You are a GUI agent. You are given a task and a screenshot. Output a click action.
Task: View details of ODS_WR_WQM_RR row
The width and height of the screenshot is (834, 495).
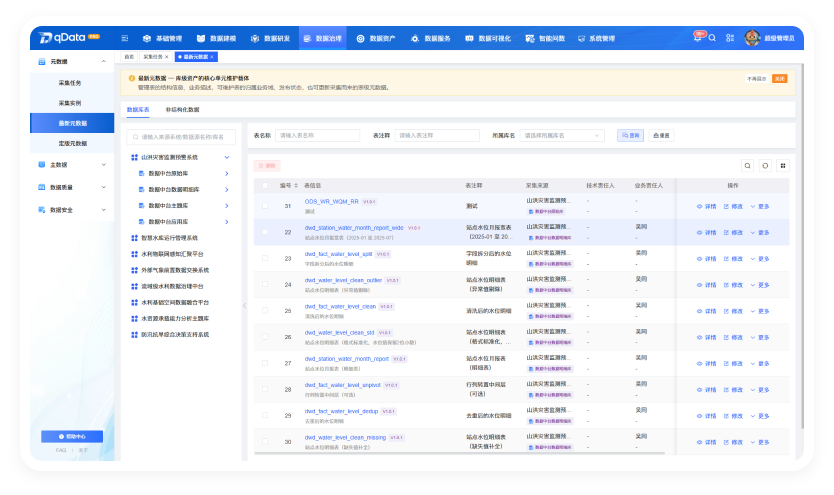(706, 206)
